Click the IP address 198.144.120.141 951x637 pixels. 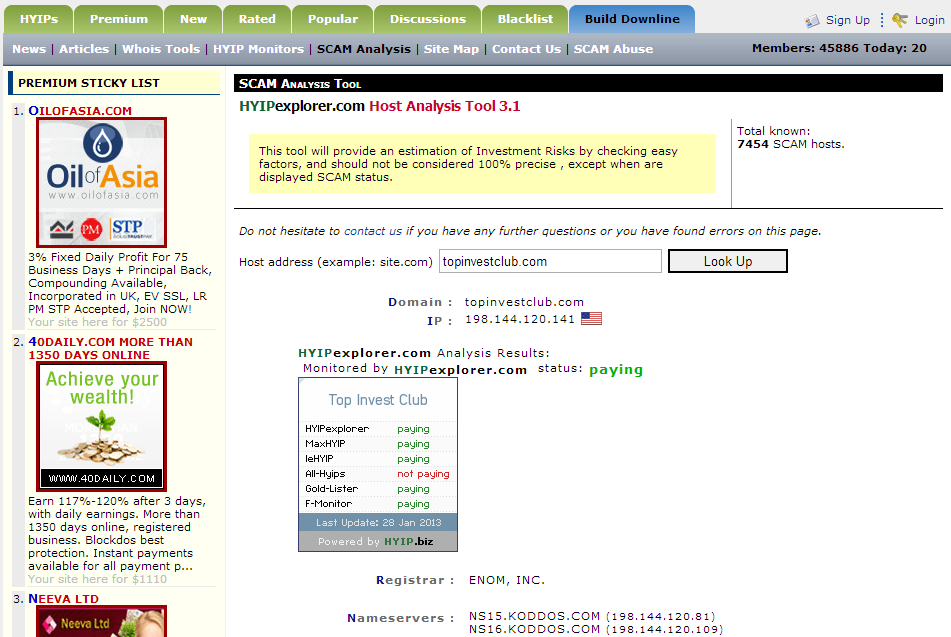tap(520, 319)
